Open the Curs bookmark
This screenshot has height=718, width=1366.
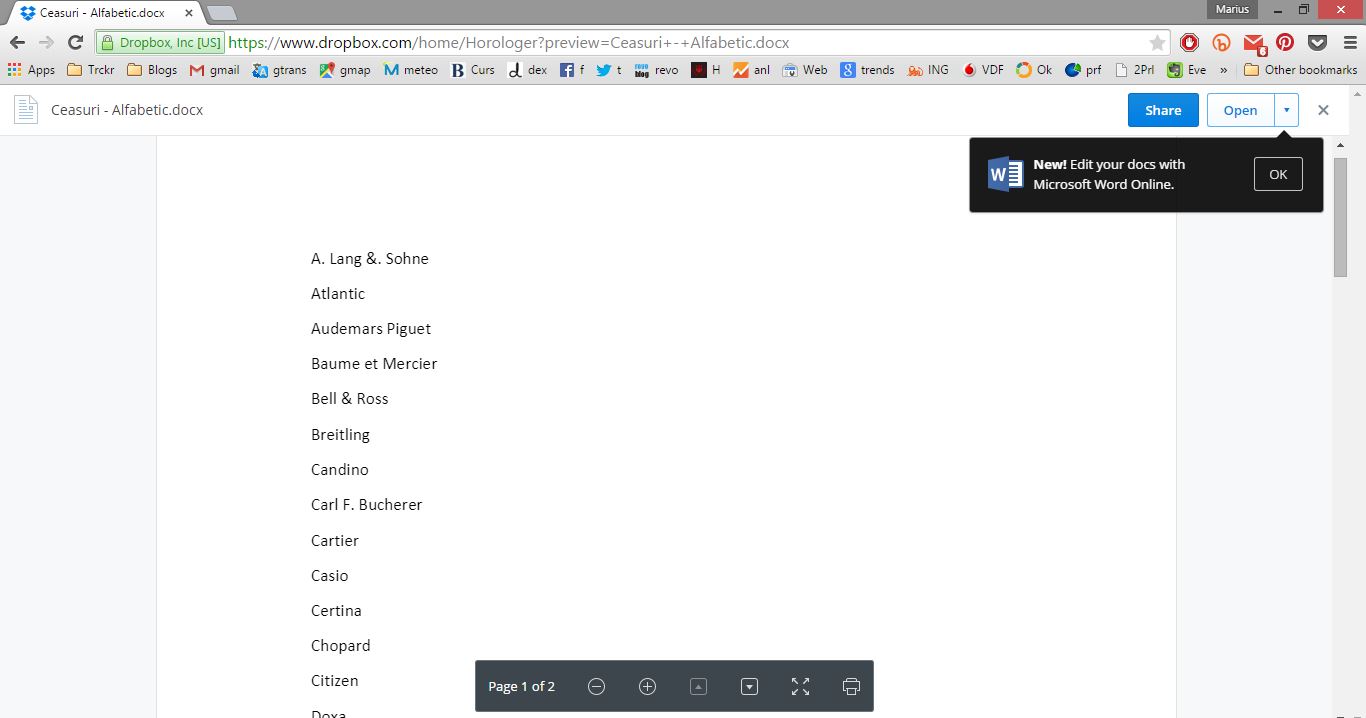click(x=473, y=70)
